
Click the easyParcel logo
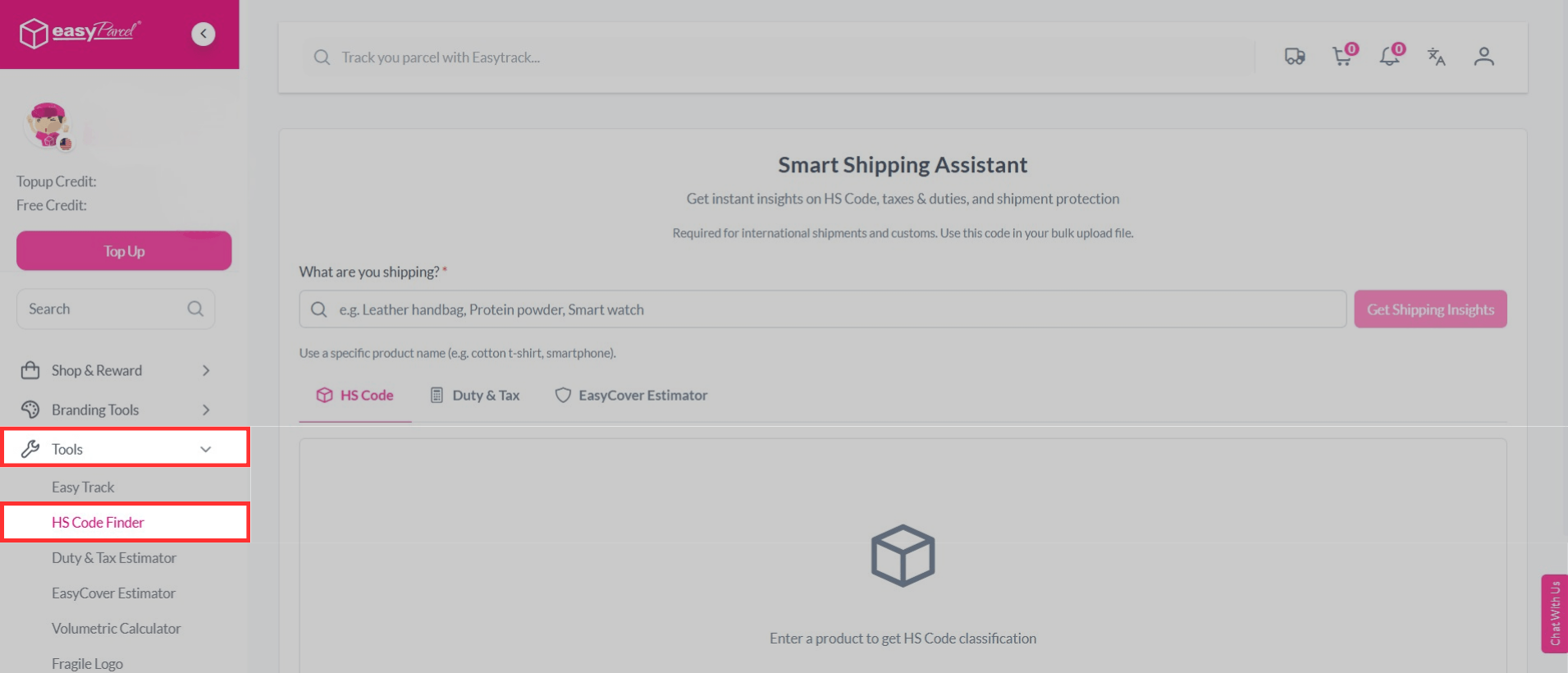point(80,33)
